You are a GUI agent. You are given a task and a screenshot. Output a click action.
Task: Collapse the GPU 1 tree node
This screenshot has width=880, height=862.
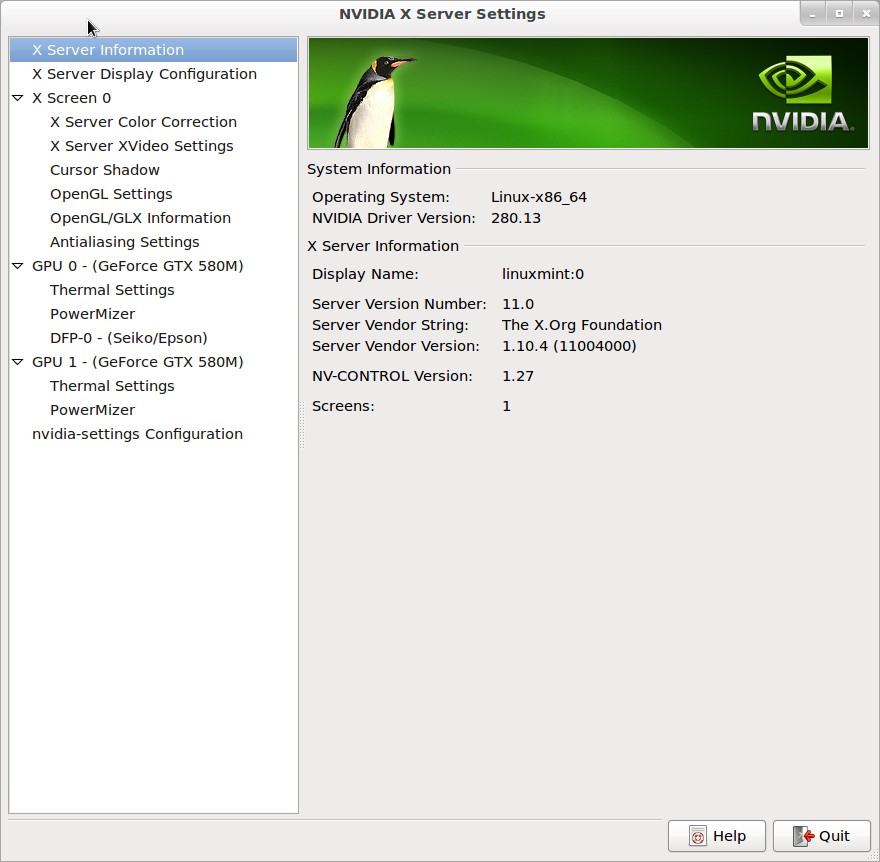tap(17, 362)
